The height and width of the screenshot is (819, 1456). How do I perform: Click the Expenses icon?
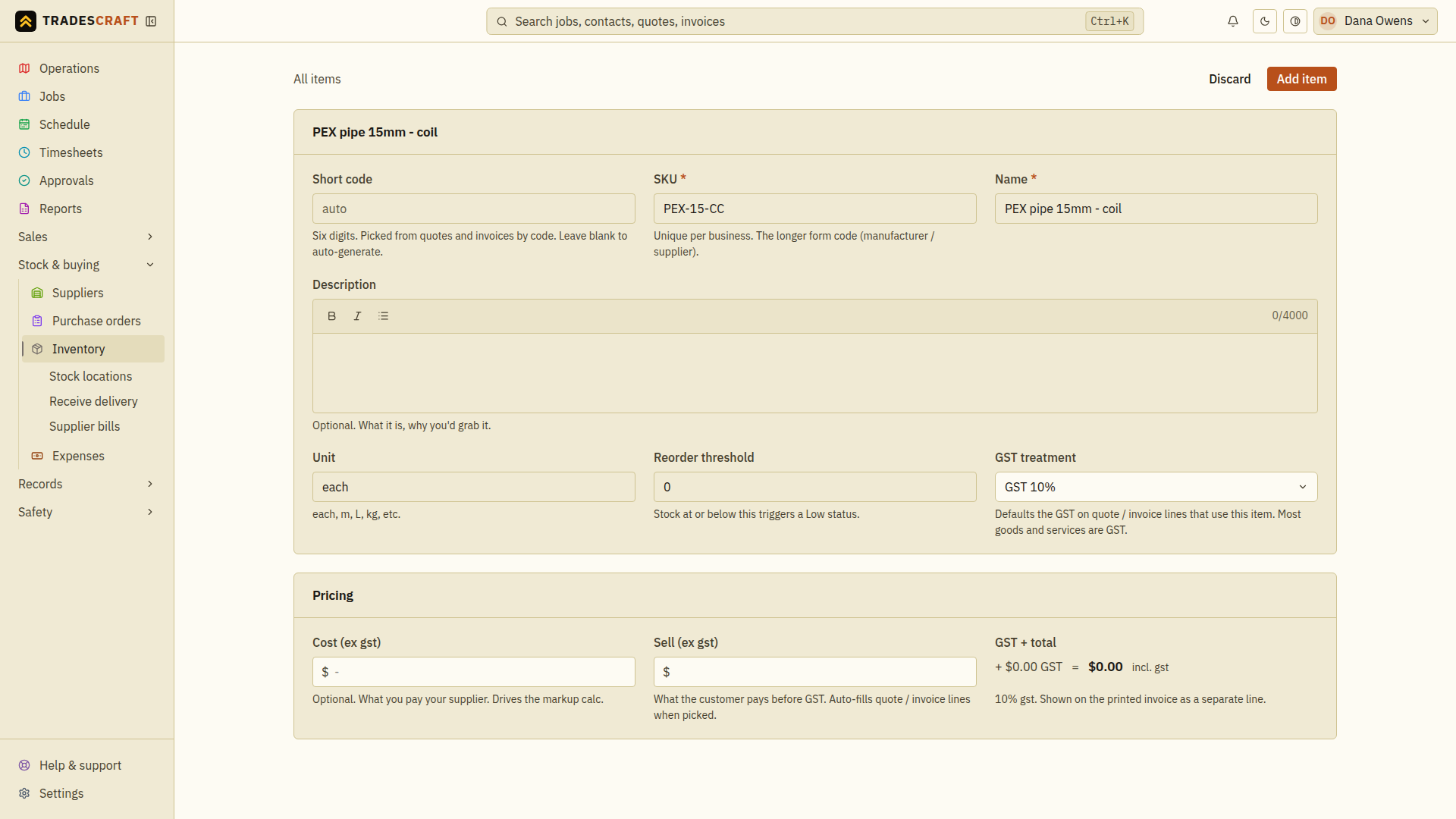tap(37, 456)
